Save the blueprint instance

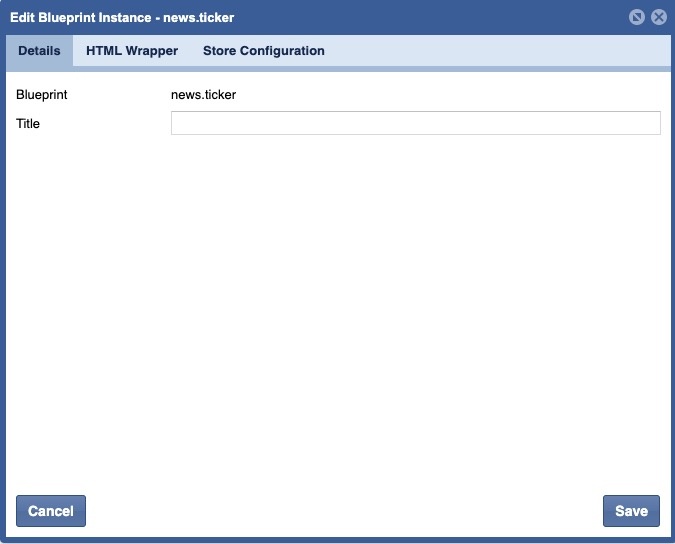631,511
